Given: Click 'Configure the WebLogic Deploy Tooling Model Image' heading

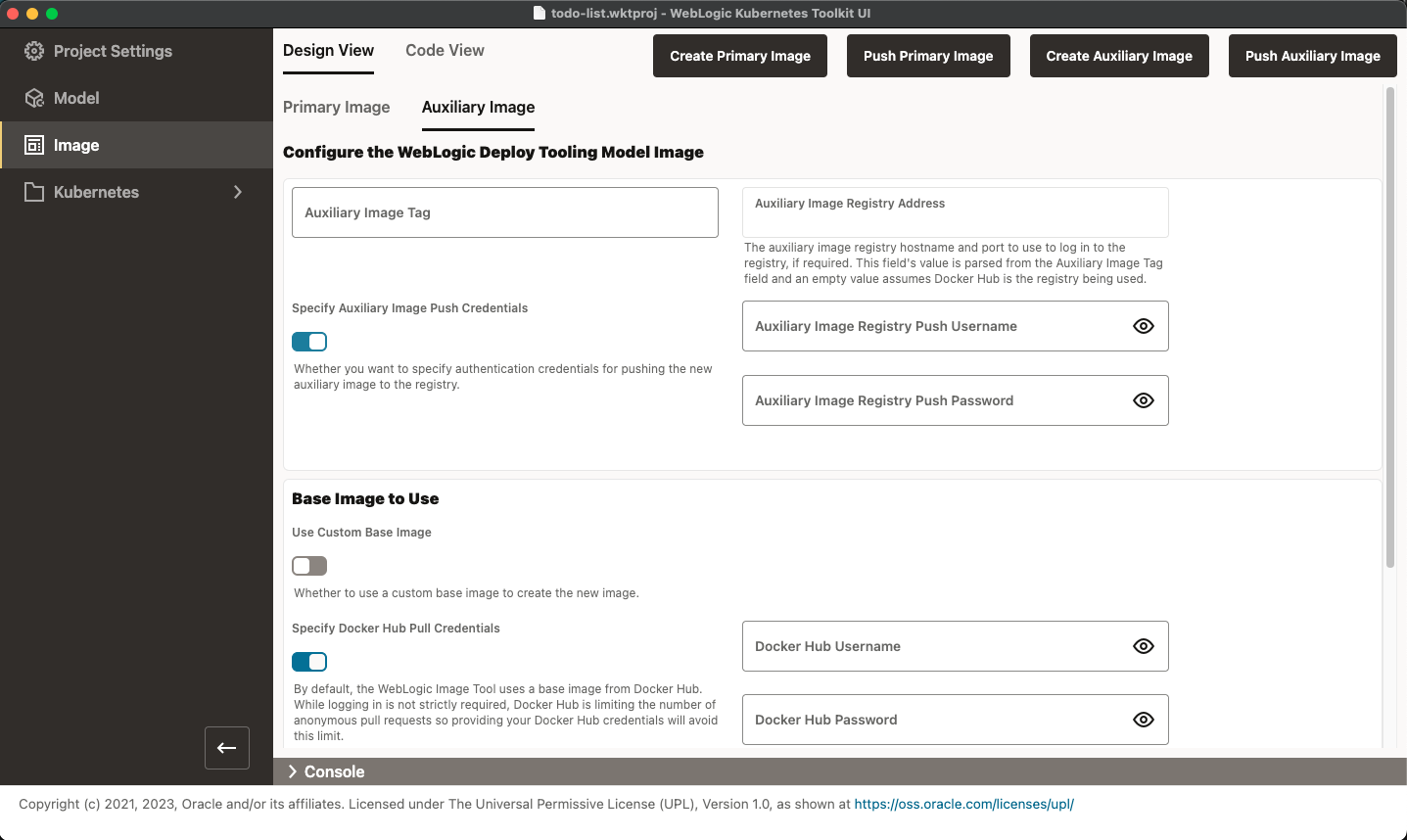Looking at the screenshot, I should pyautogui.click(x=493, y=153).
